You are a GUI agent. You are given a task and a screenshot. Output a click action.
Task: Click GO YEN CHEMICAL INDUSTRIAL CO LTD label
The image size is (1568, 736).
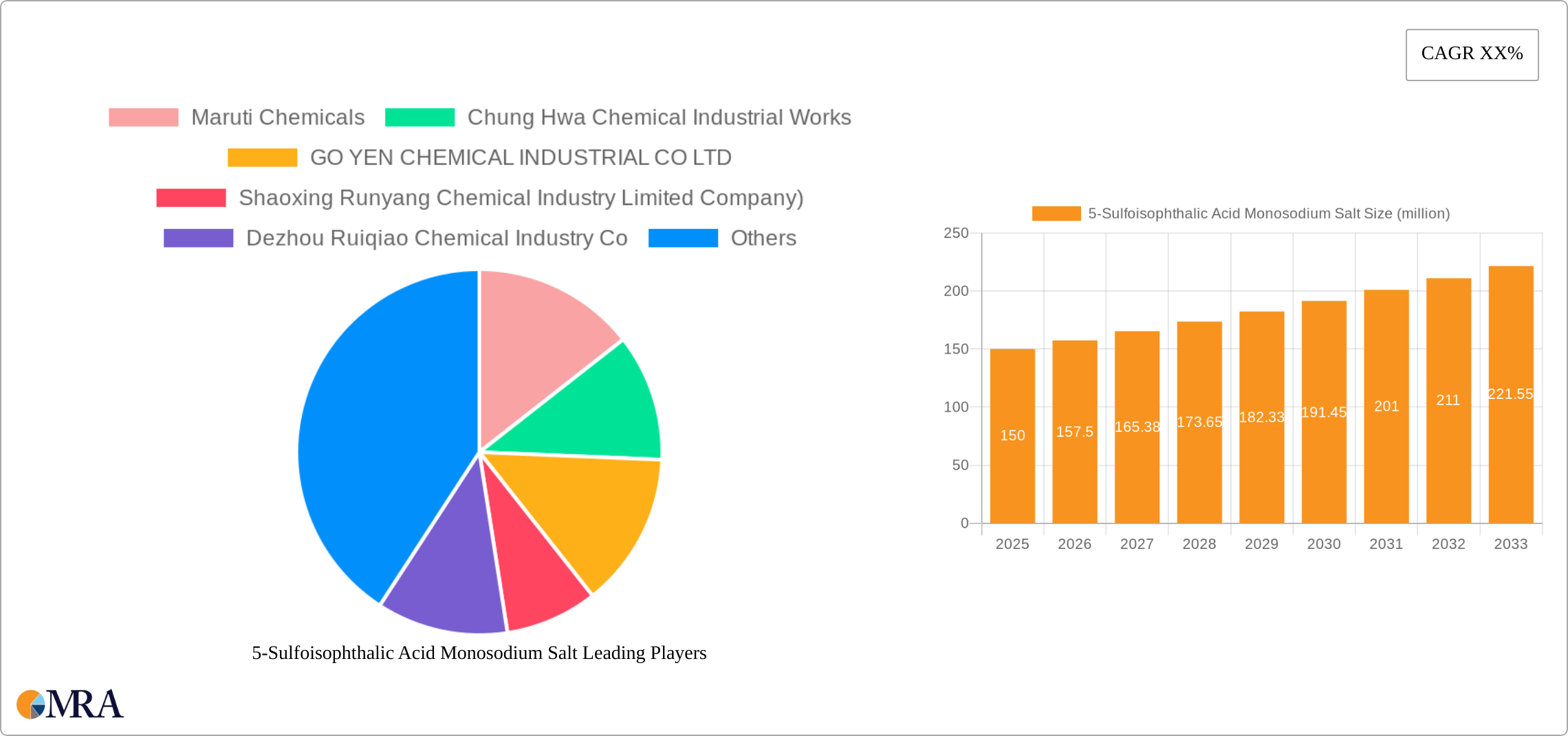click(521, 158)
